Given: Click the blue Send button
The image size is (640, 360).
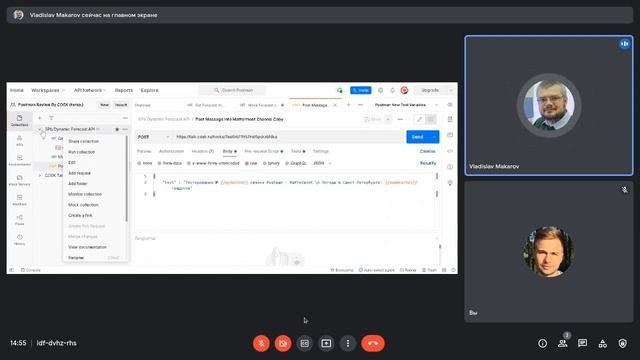Looking at the screenshot, I should 417,137.
